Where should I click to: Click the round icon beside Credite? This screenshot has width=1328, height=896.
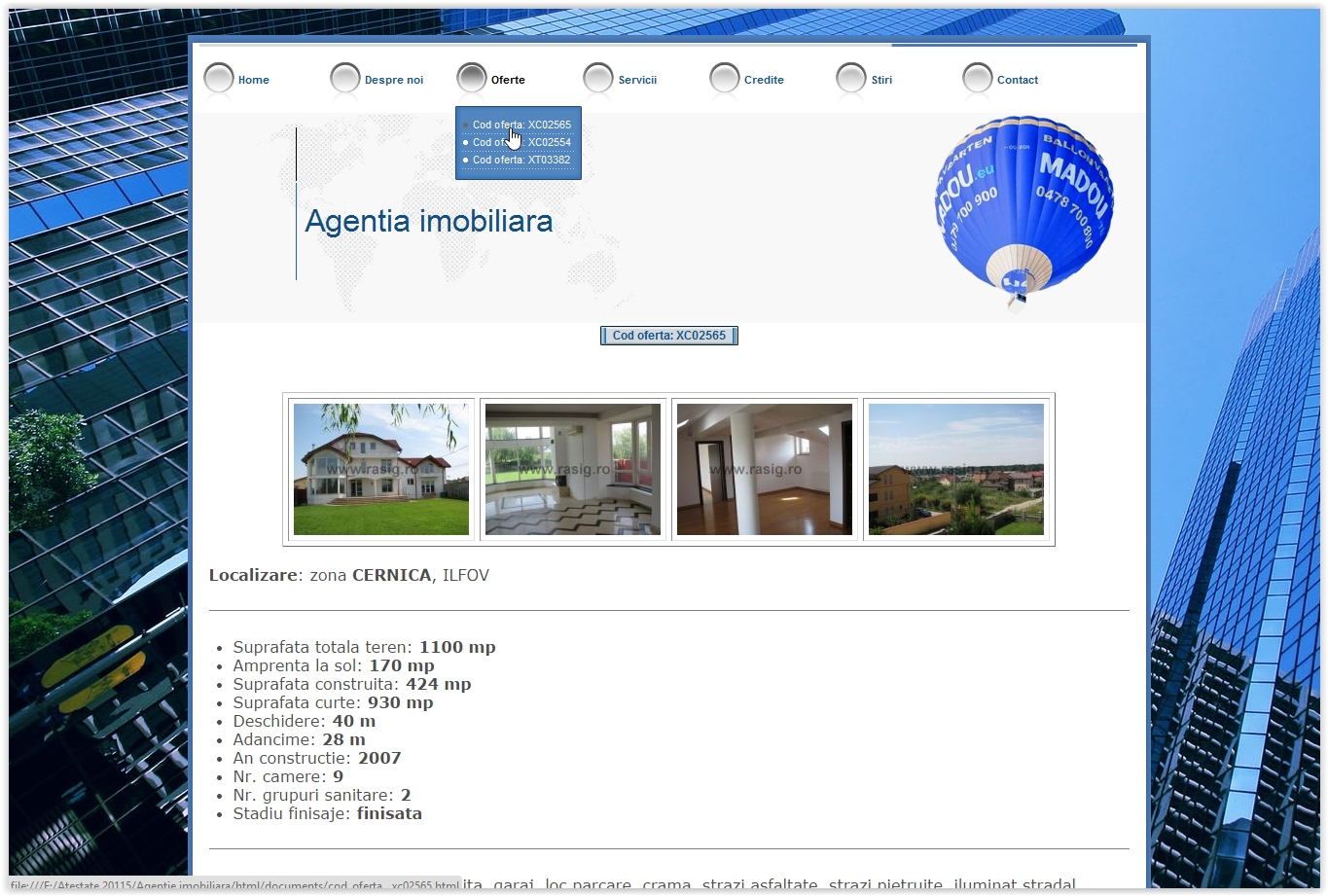tap(725, 79)
